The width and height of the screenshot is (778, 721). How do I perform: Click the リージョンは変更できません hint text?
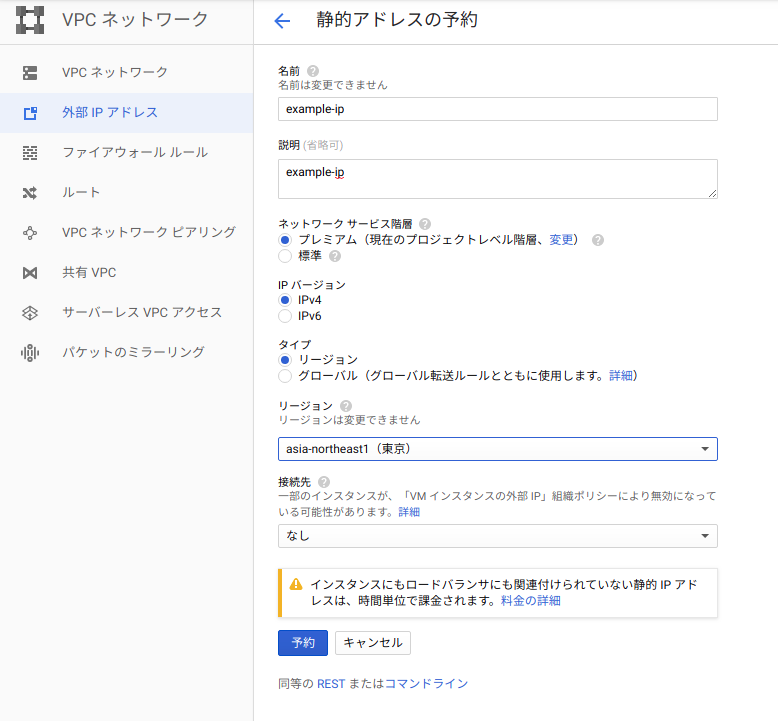click(x=349, y=420)
